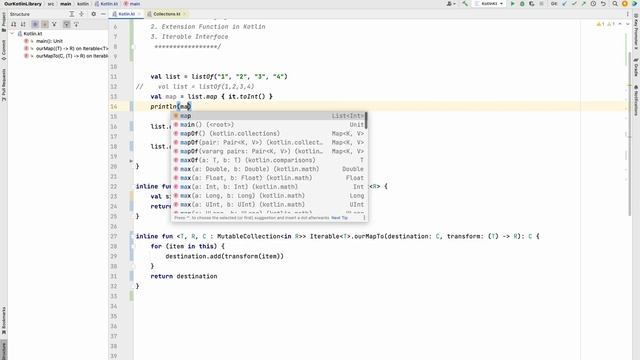This screenshot has height=360, width=640.
Task: Open the Project tool window tab
Action: (x=4, y=22)
